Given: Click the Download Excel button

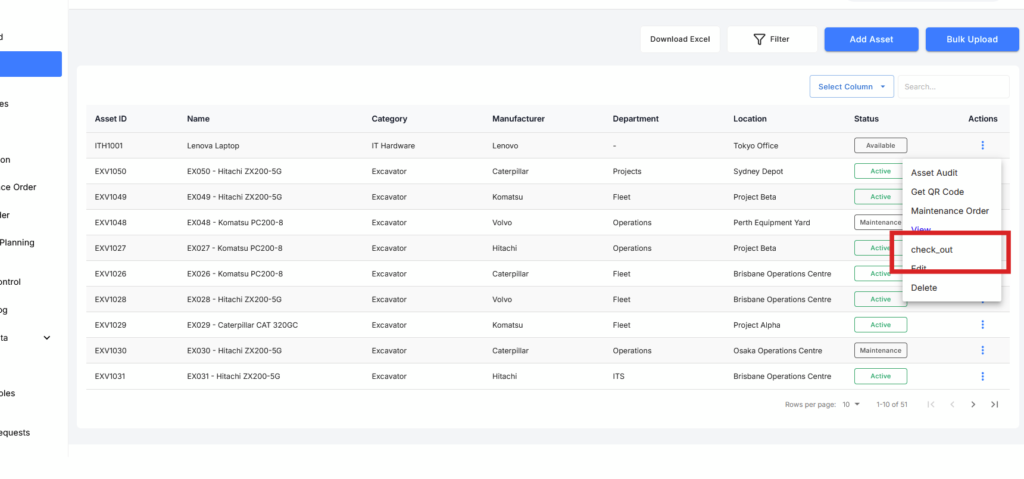Looking at the screenshot, I should (x=680, y=39).
